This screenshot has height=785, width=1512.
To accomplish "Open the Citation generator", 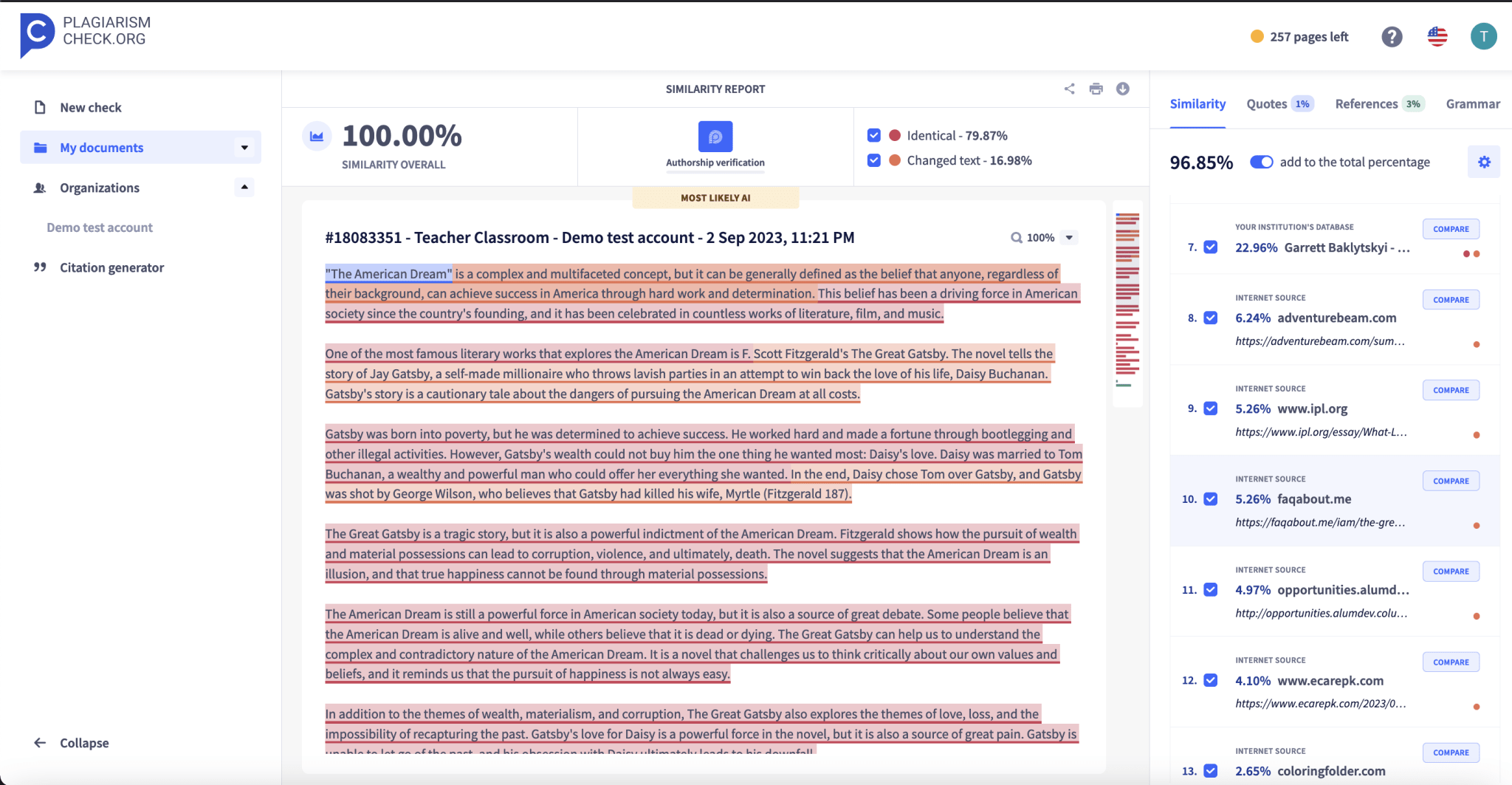I will coord(111,267).
